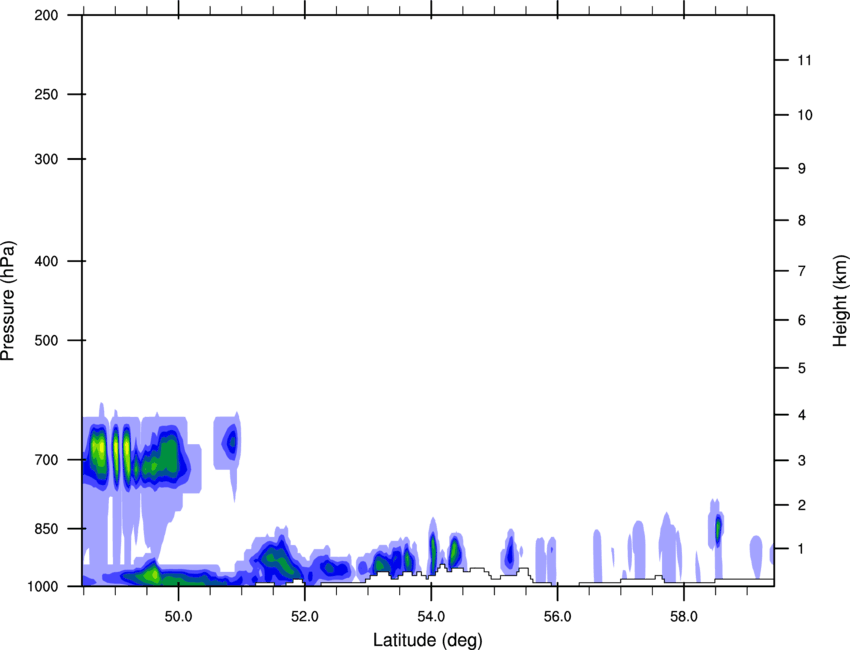Click the 8 km height label
This screenshot has width=850, height=650.
pyautogui.click(x=802, y=220)
